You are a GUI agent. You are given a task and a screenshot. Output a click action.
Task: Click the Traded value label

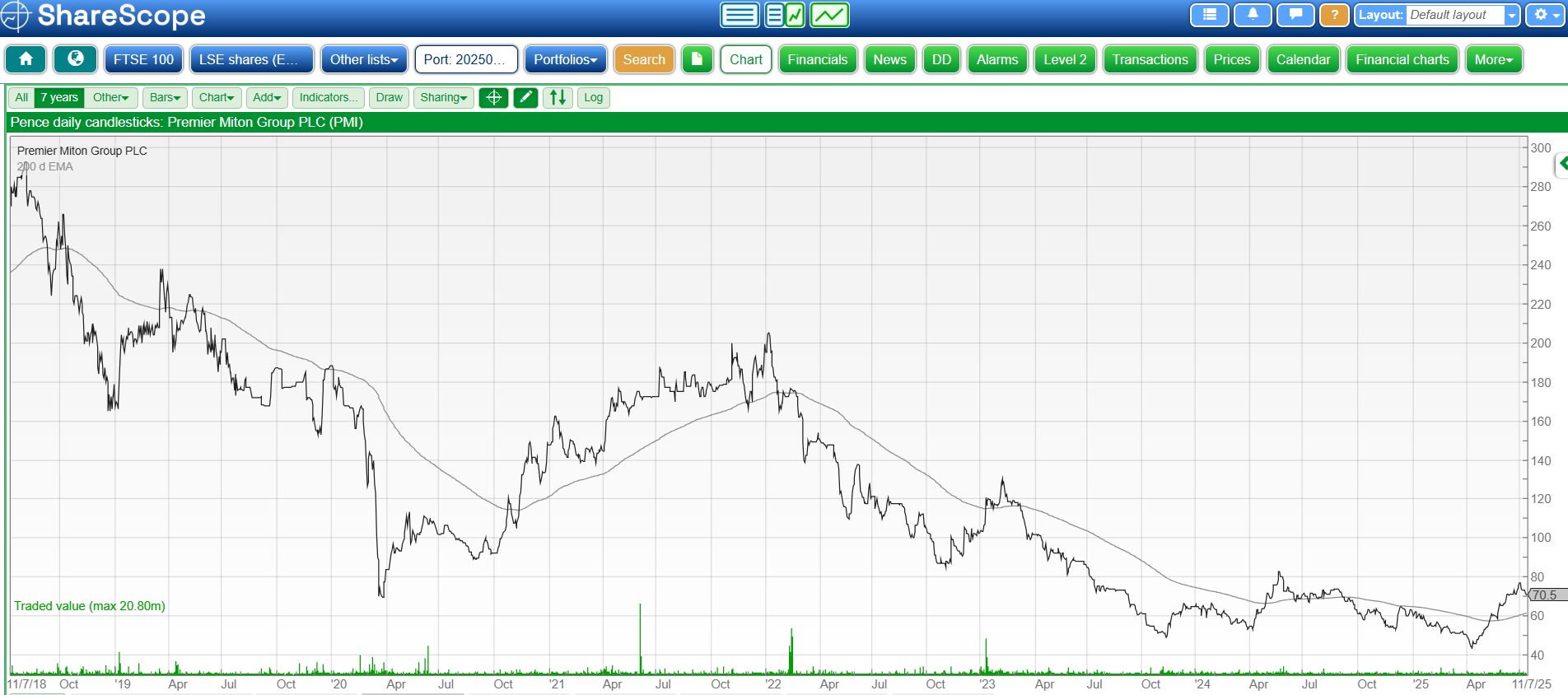point(90,606)
